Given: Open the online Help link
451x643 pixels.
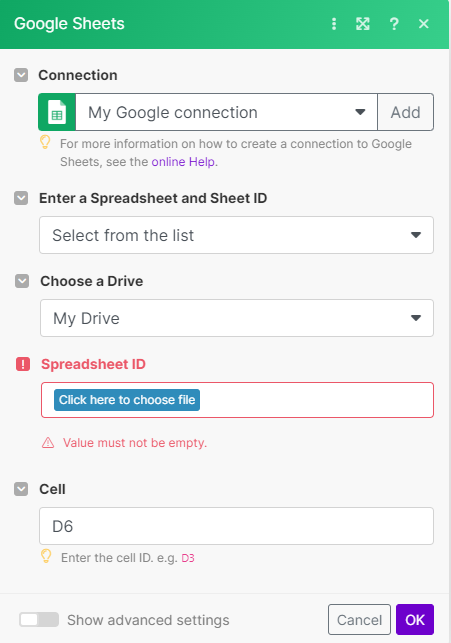Looking at the screenshot, I should tap(184, 162).
